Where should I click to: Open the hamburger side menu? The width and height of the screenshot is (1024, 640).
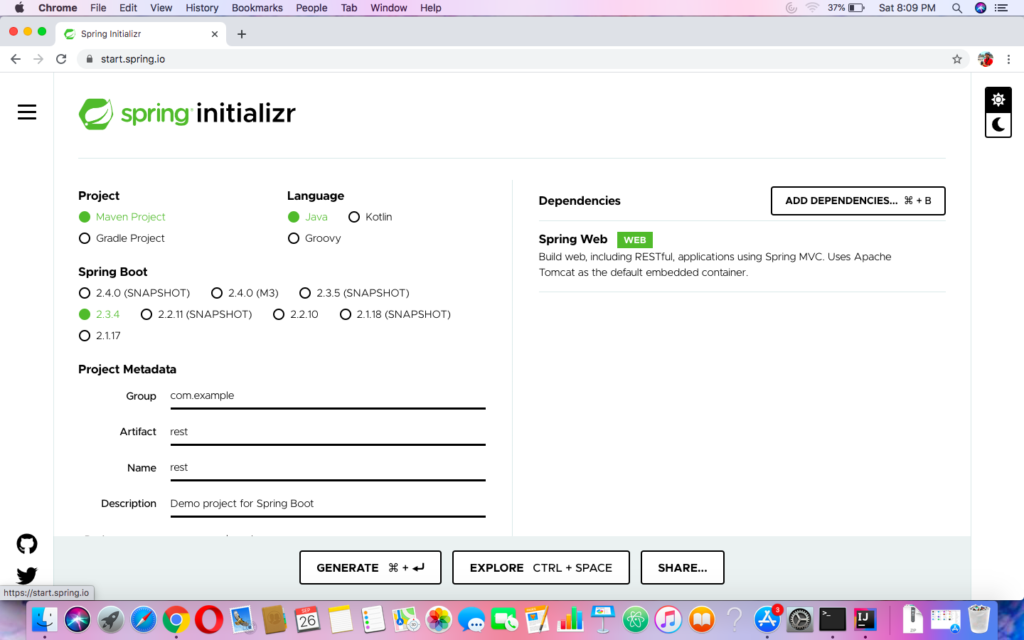click(x=27, y=112)
